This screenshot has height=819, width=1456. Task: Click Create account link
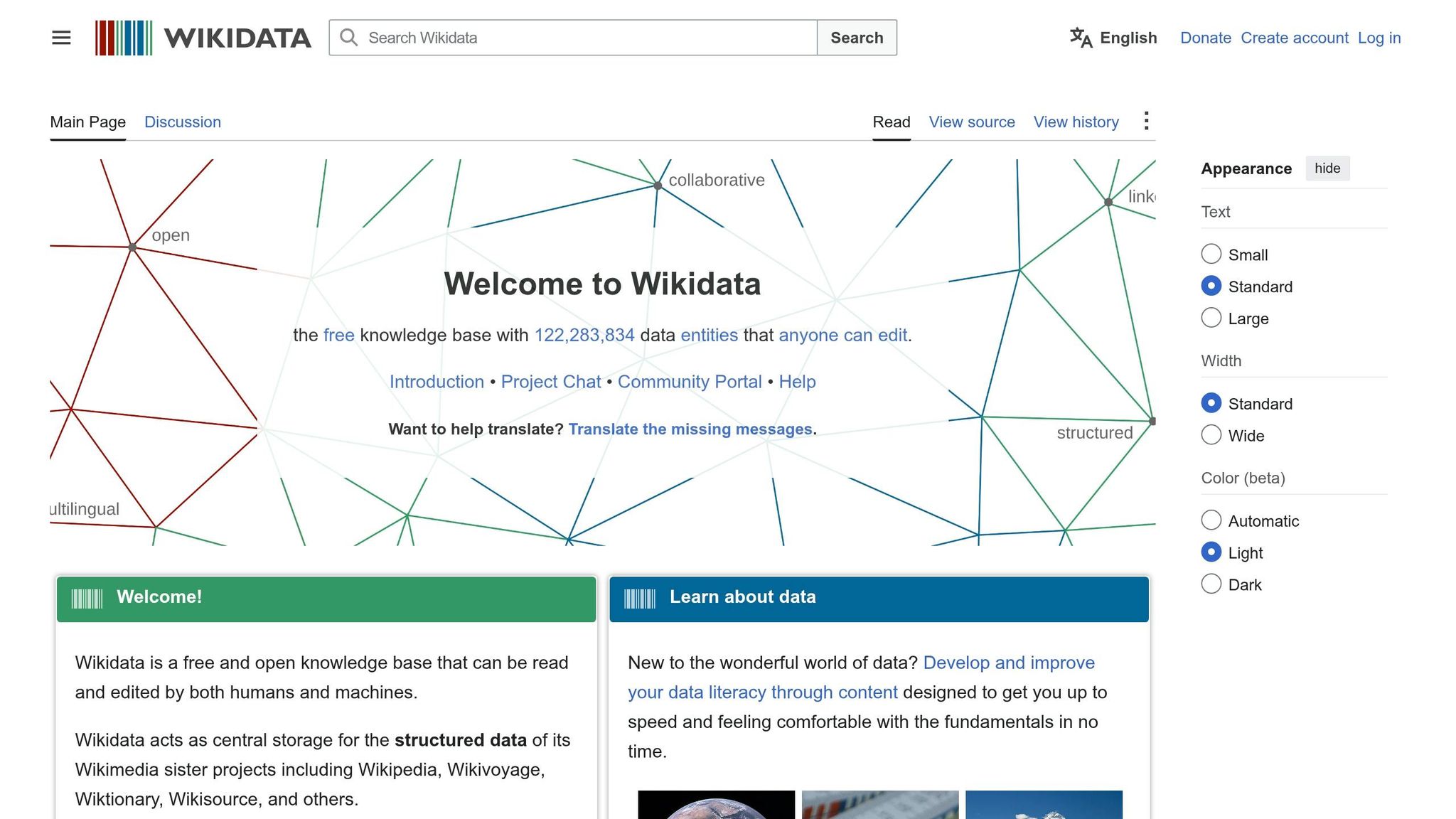coord(1295,38)
